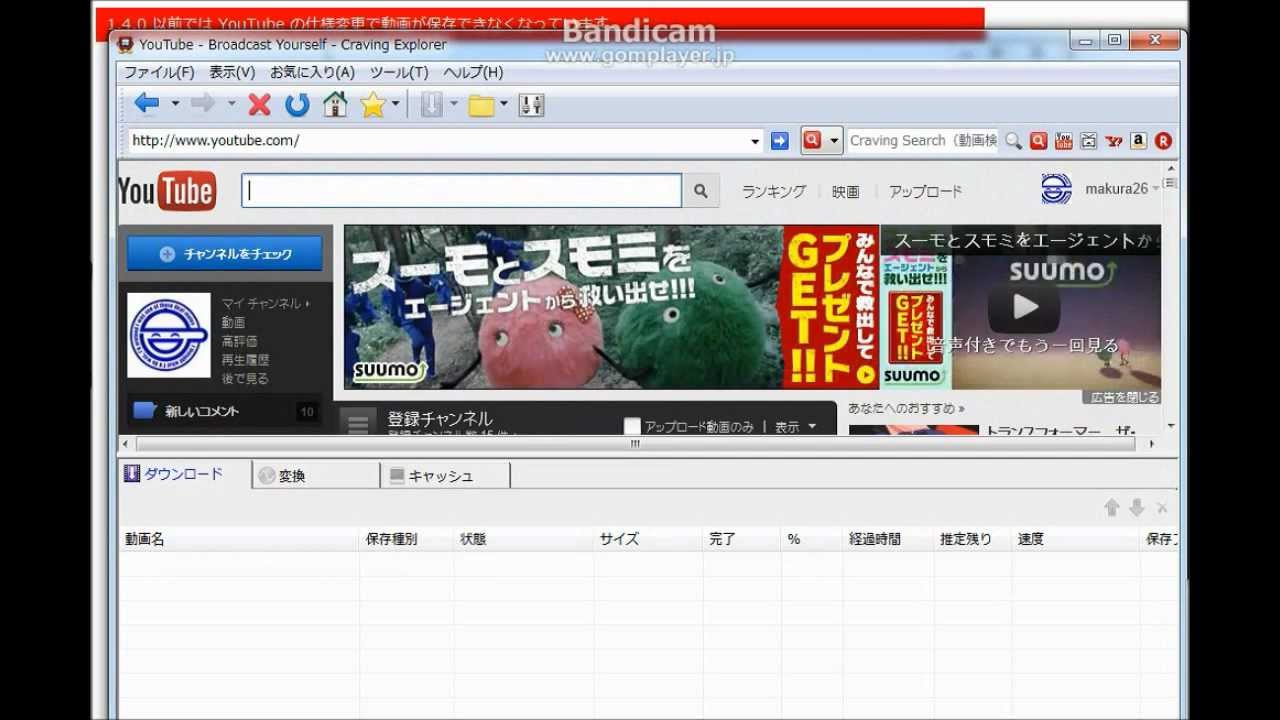Image resolution: width=1280 pixels, height=720 pixels.
Task: Open the 映画 link
Action: [846, 191]
